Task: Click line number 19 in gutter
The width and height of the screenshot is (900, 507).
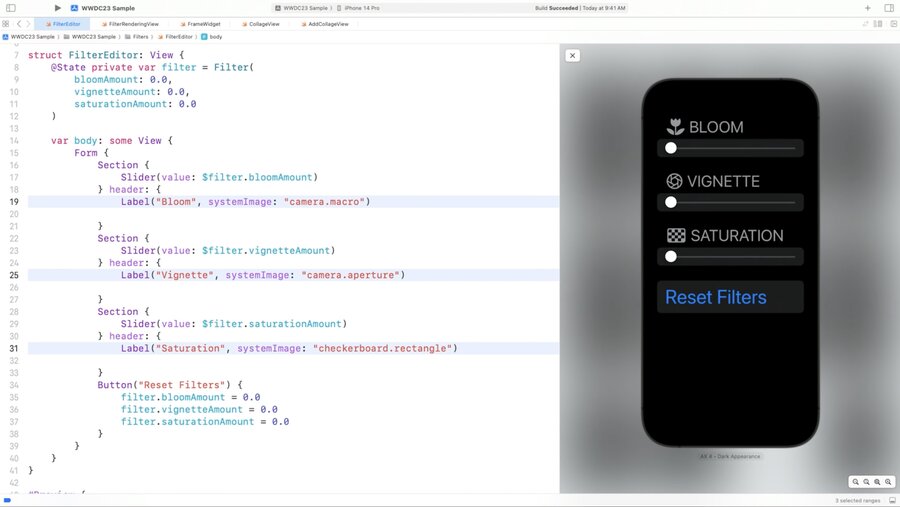Action: [14, 202]
